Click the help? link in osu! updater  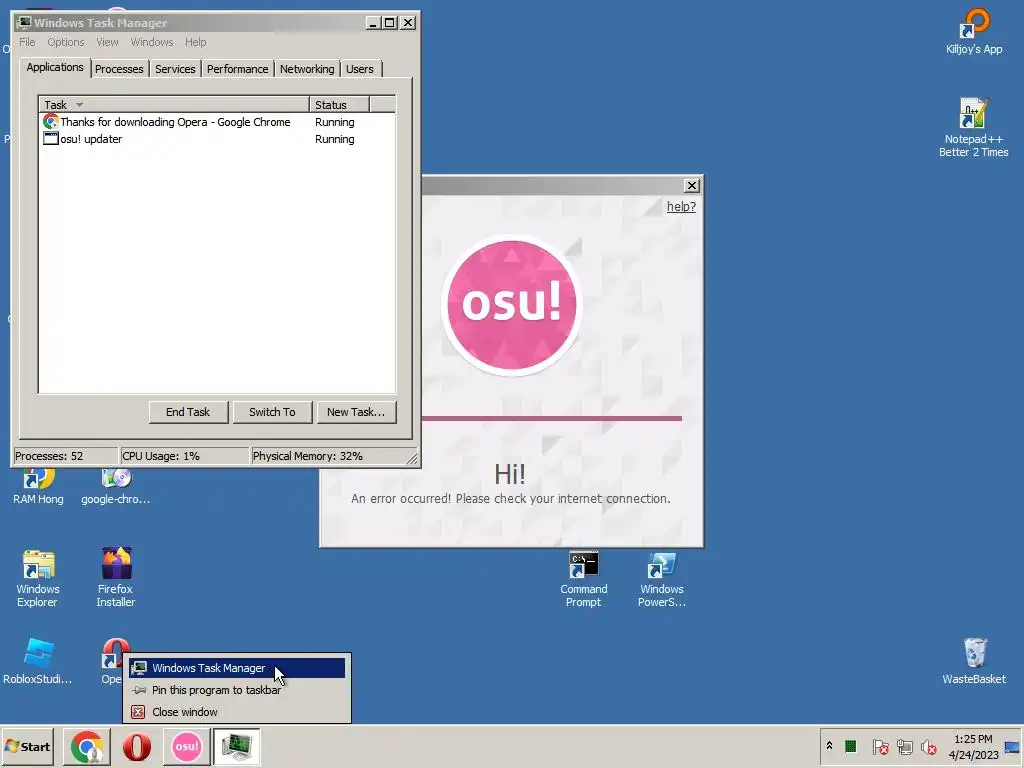click(x=680, y=206)
